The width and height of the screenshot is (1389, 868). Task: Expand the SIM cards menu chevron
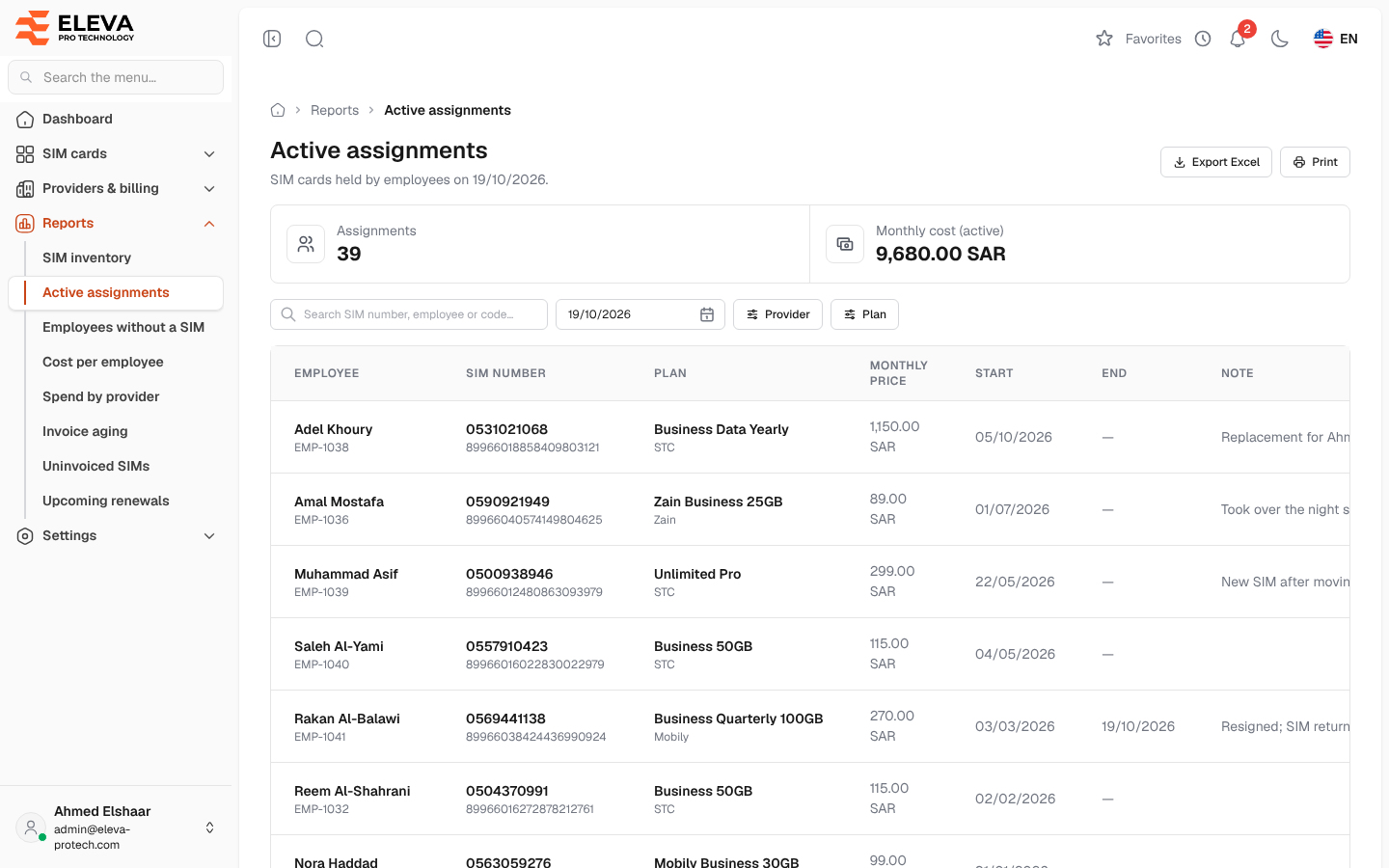tap(209, 154)
